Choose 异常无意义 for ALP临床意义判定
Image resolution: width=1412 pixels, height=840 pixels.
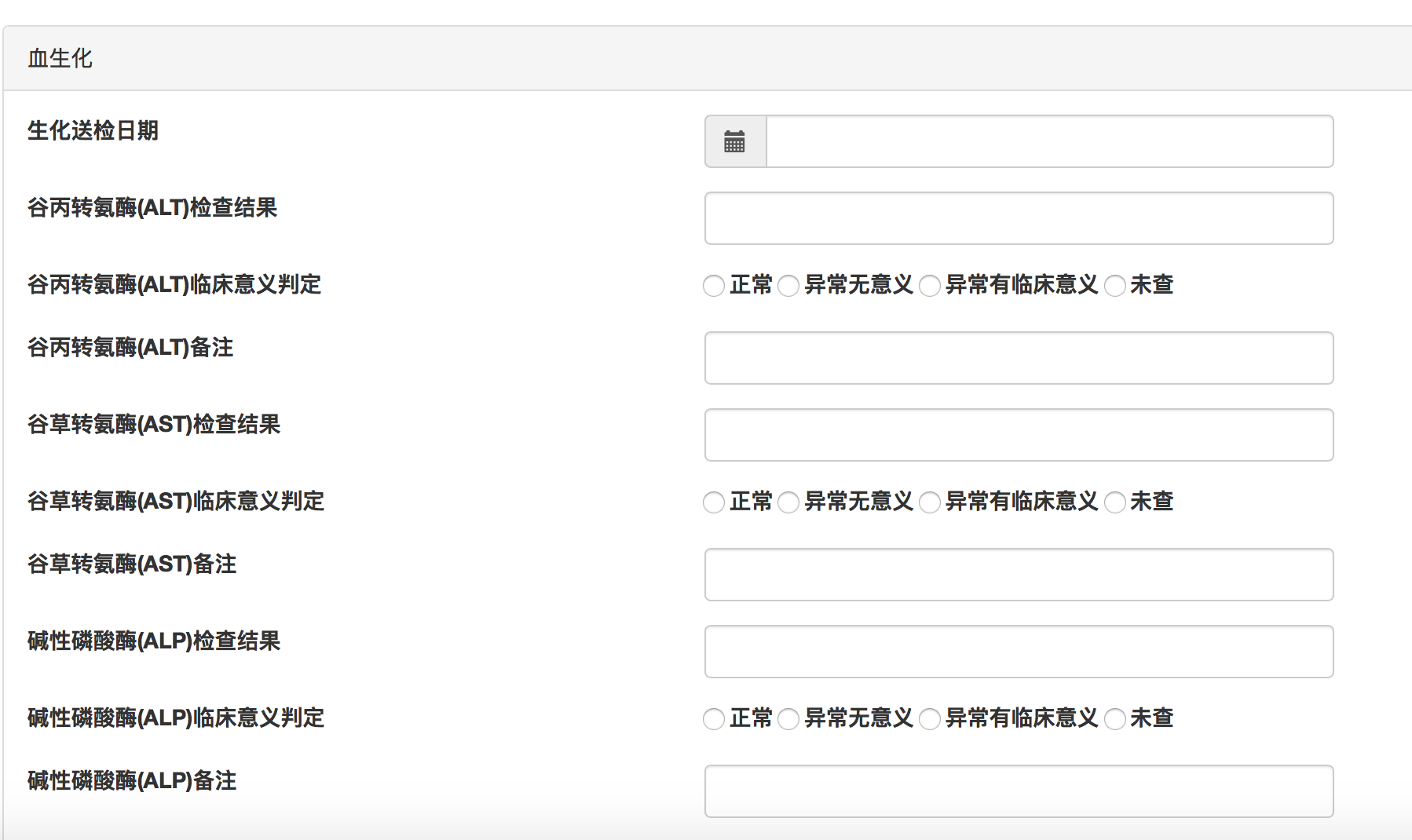[788, 719]
